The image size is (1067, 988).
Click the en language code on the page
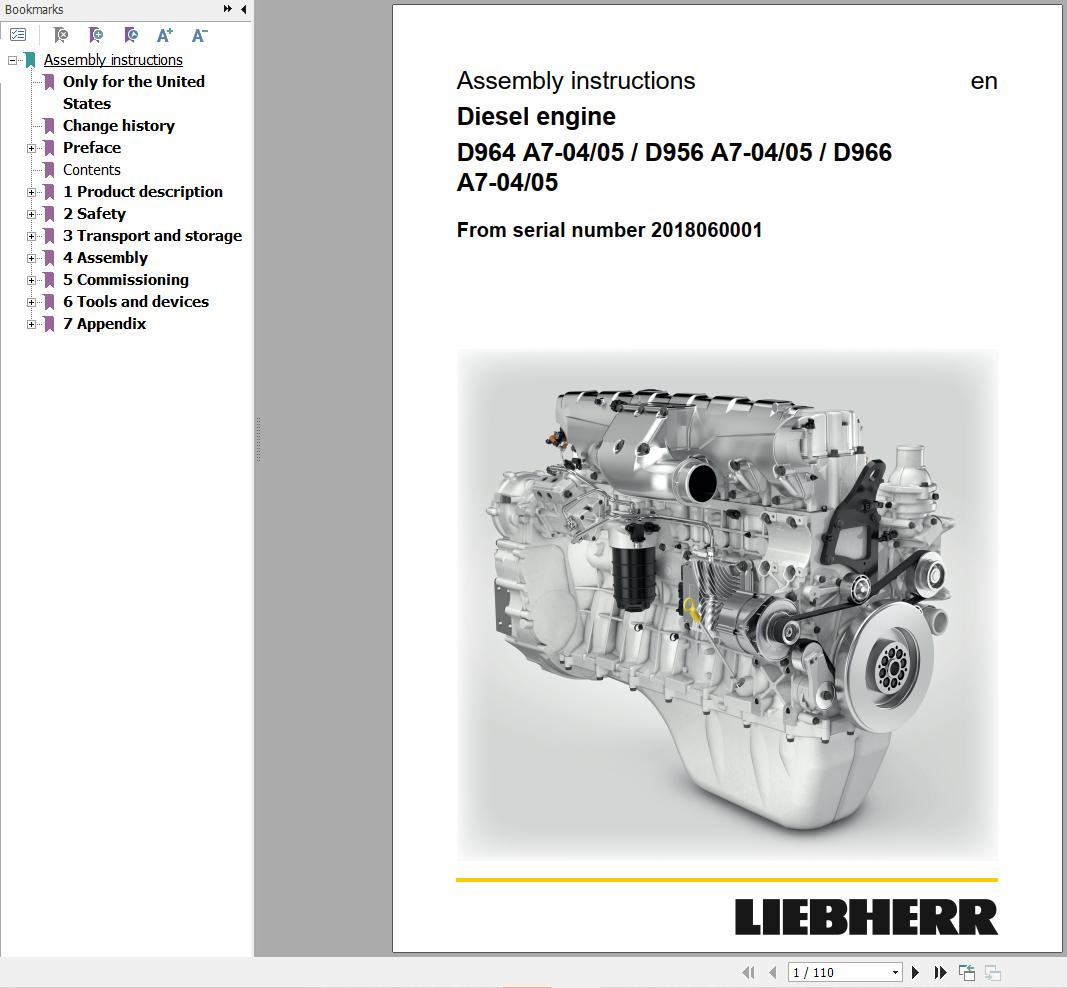coord(984,81)
